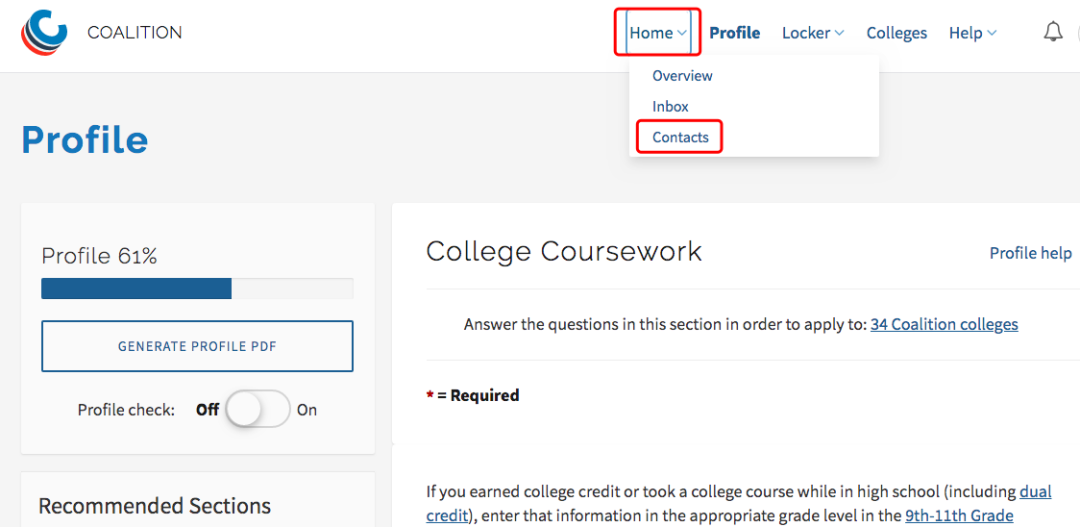Expand the Locker dropdown menu
Viewport: 1080px width, 527px height.
click(813, 32)
